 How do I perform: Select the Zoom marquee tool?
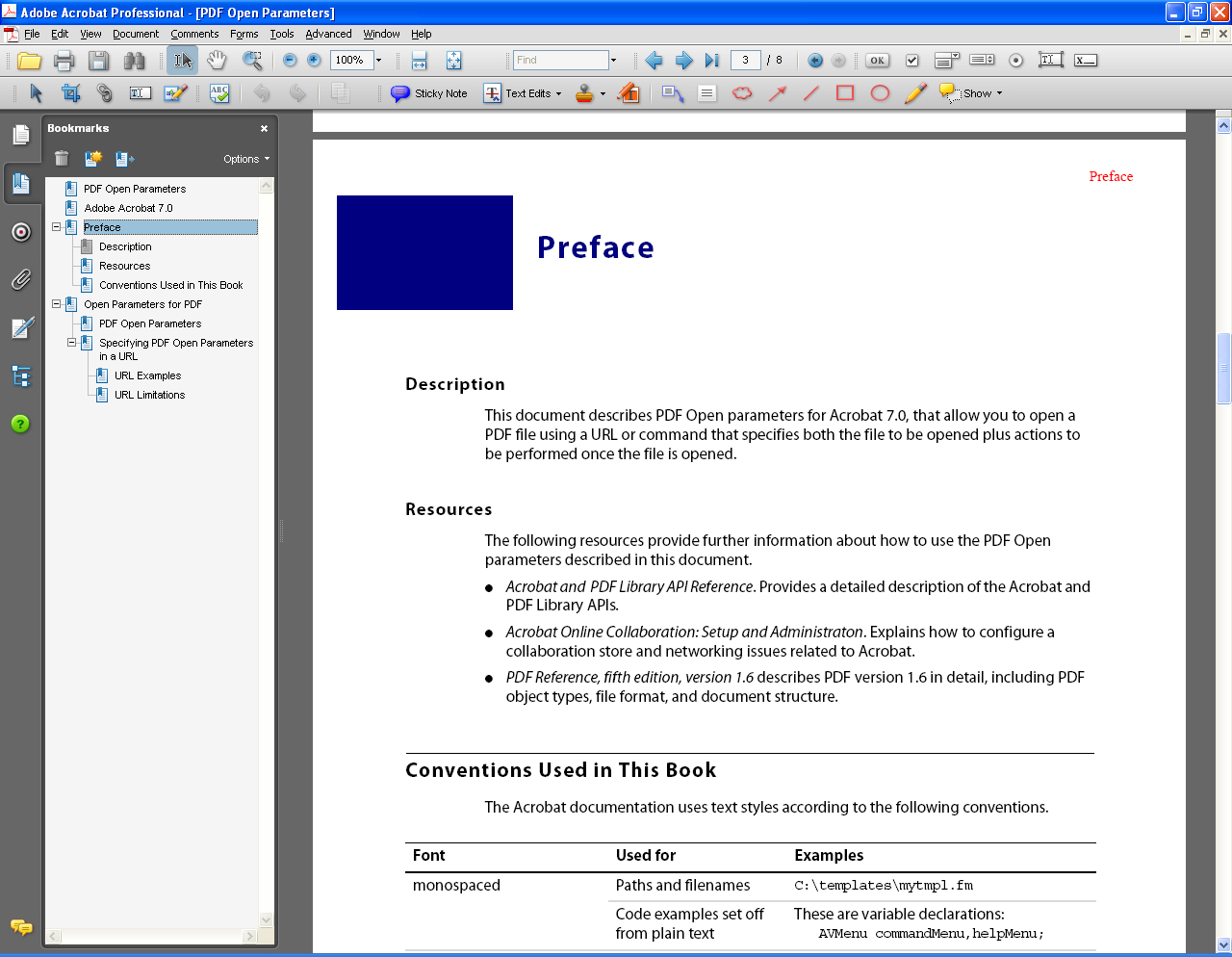click(x=252, y=60)
